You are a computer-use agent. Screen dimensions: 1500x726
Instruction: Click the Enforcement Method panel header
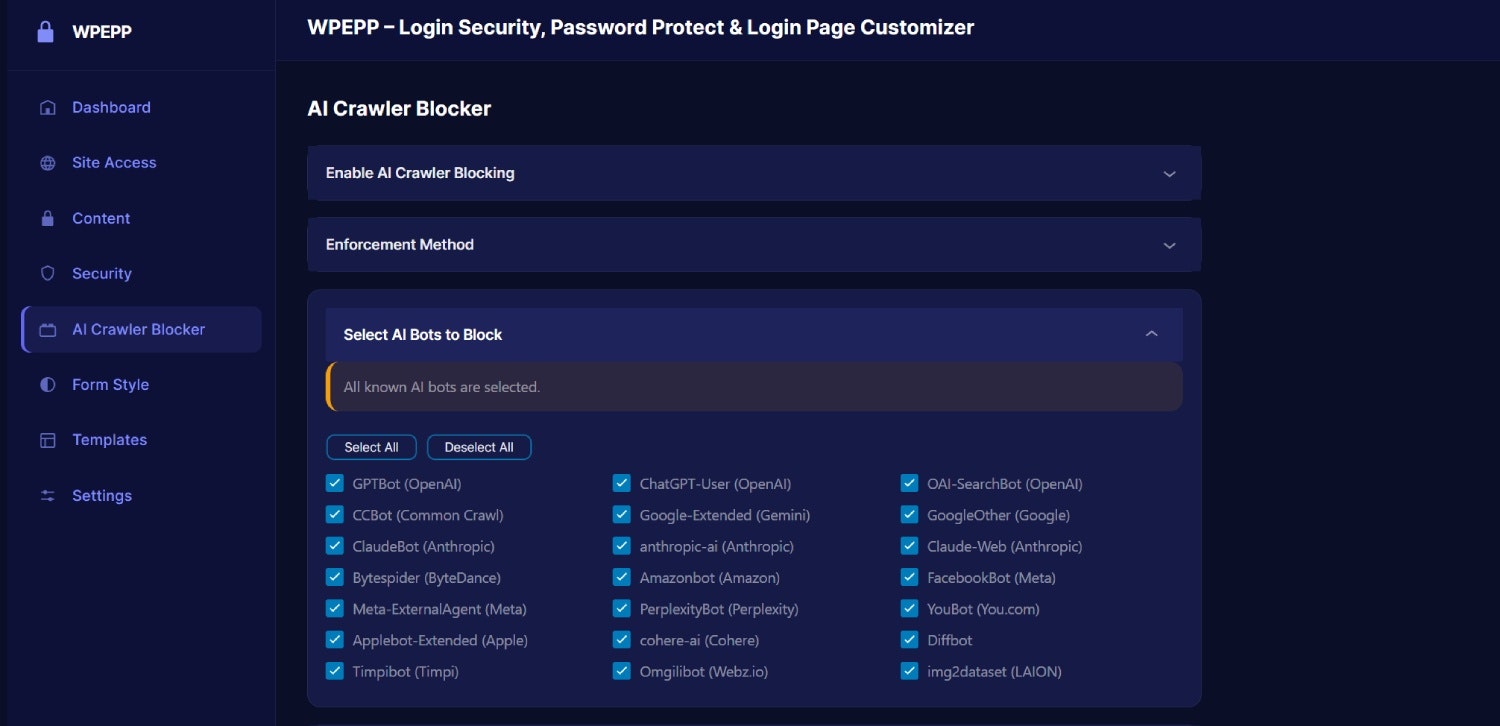[x=754, y=244]
